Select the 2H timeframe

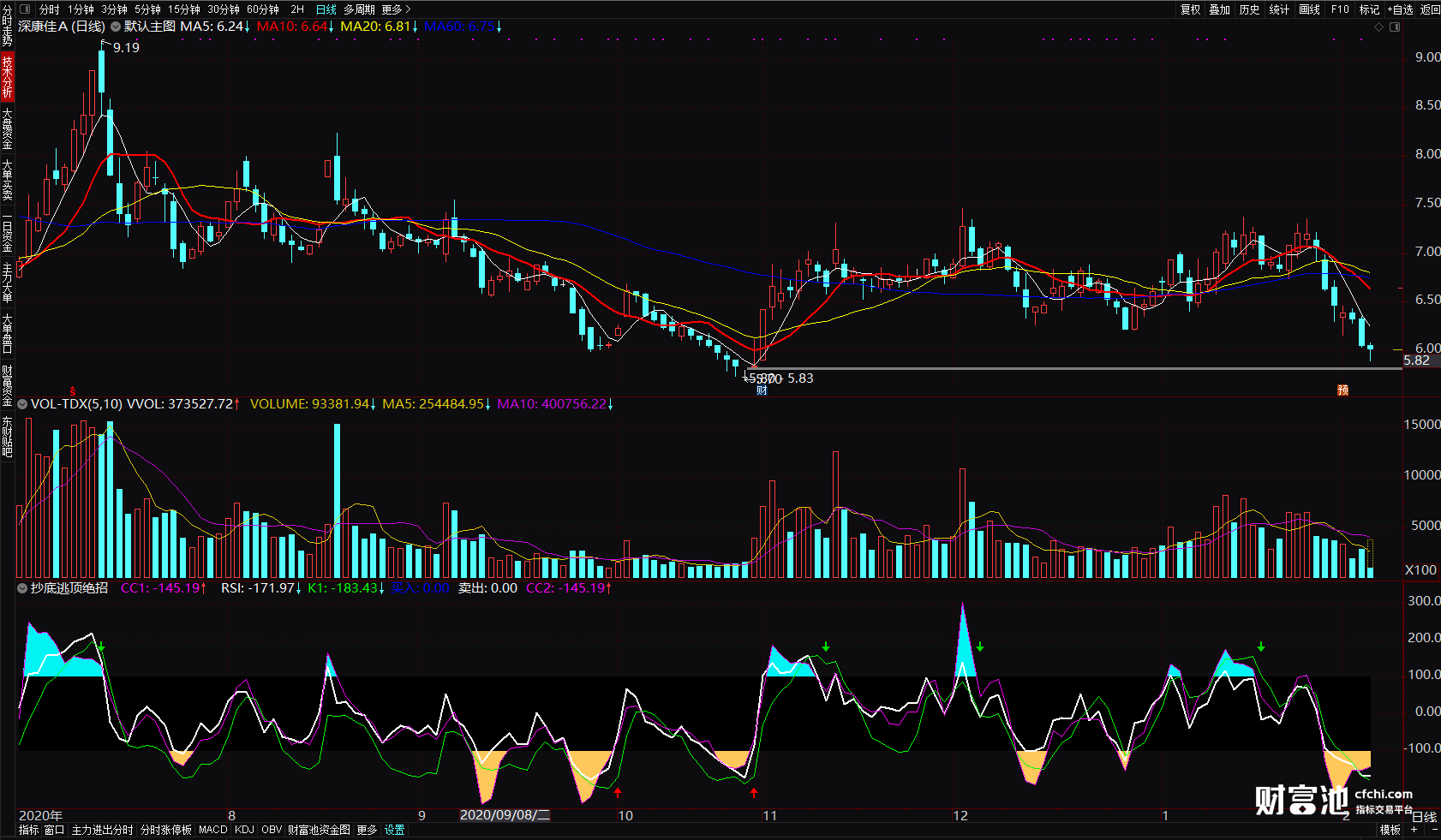click(x=297, y=9)
